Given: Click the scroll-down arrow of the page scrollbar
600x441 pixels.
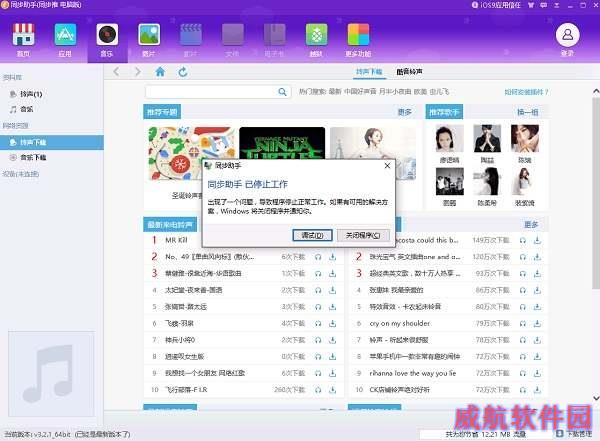Looking at the screenshot, I should [x=596, y=398].
